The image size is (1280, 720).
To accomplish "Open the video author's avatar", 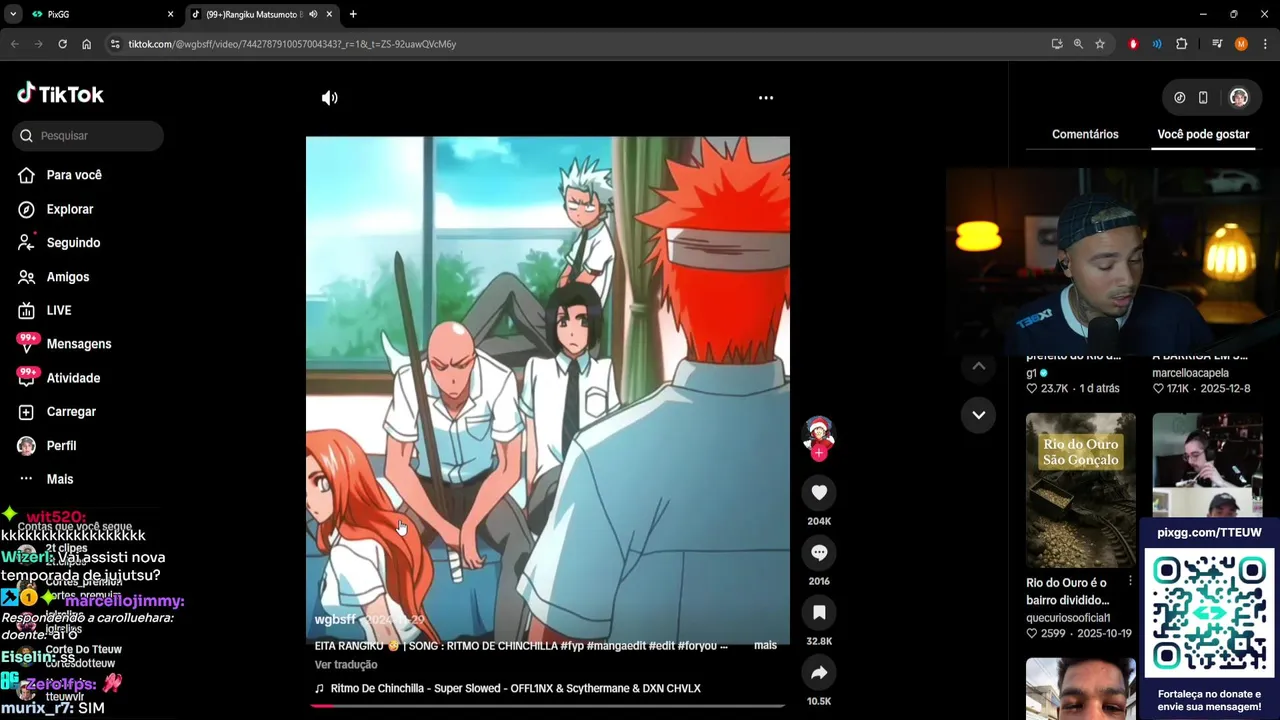I will click(x=819, y=432).
